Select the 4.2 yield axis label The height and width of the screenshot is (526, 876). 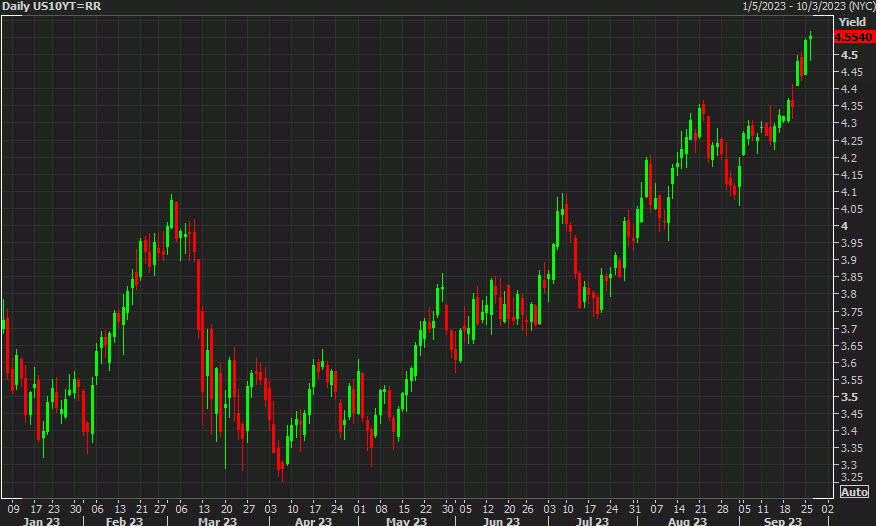click(x=849, y=158)
